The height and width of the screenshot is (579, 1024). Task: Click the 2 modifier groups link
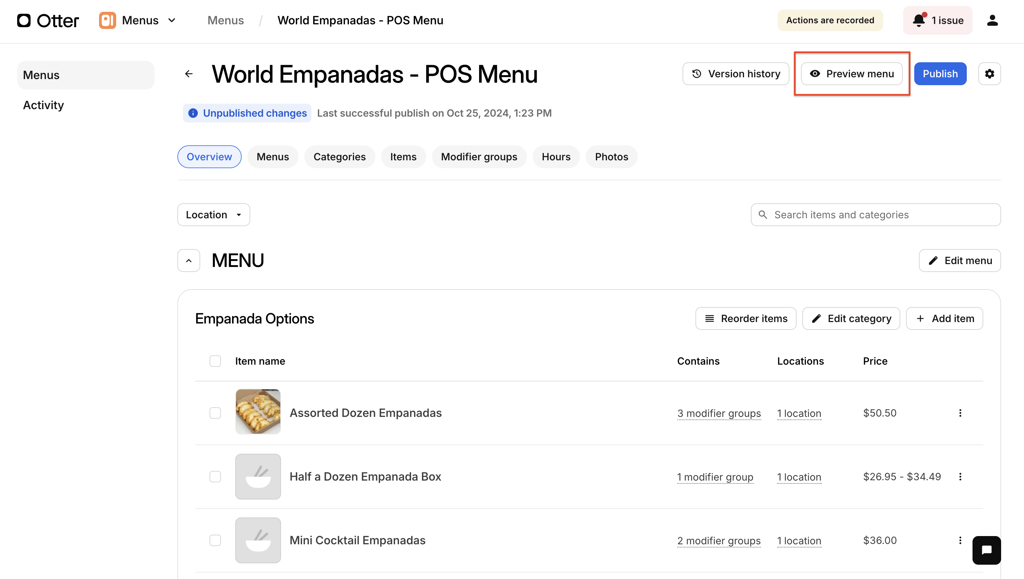pyautogui.click(x=719, y=540)
